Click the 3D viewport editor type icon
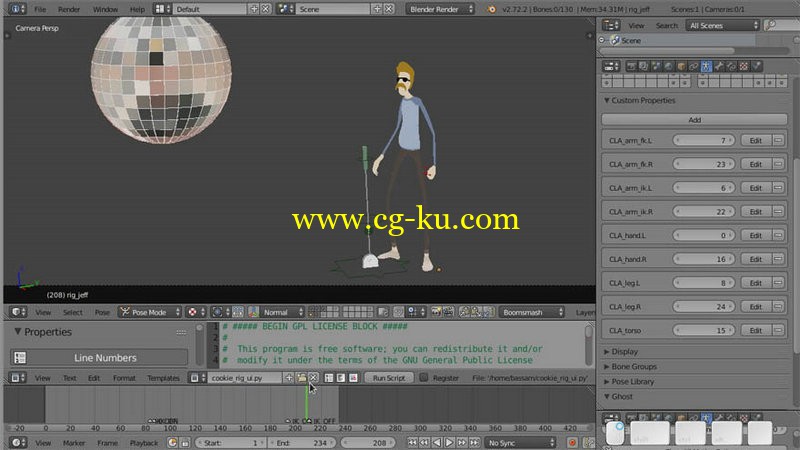The height and width of the screenshot is (450, 800). click(x=18, y=312)
